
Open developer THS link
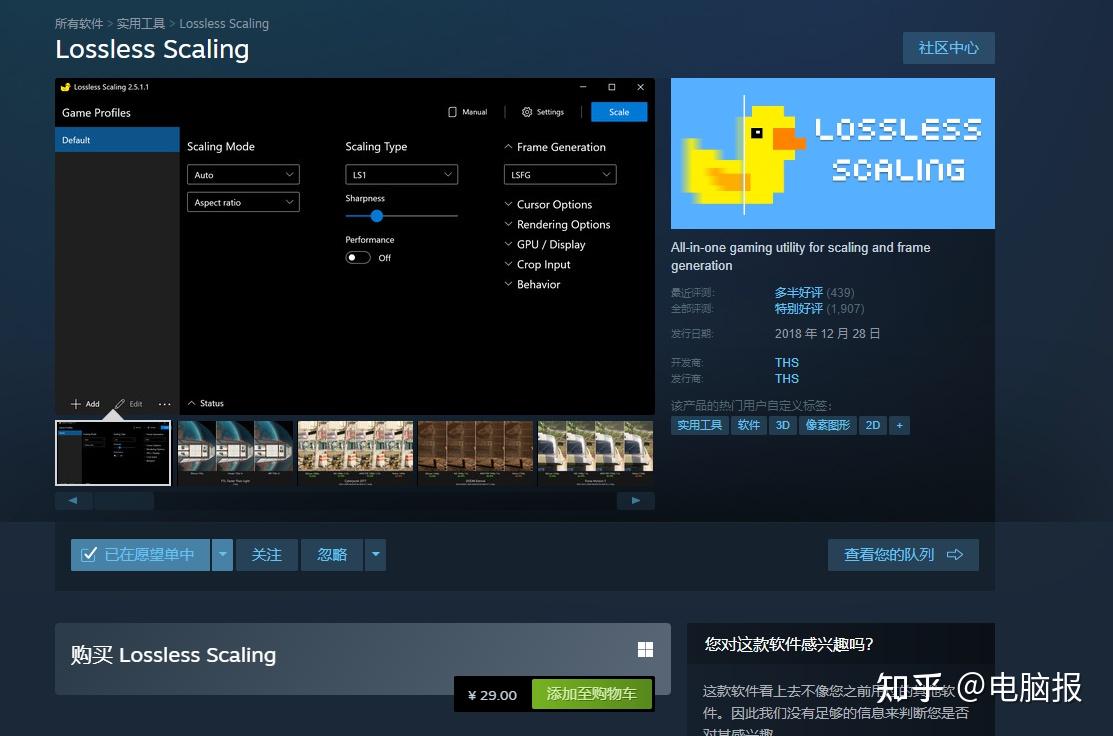(786, 363)
